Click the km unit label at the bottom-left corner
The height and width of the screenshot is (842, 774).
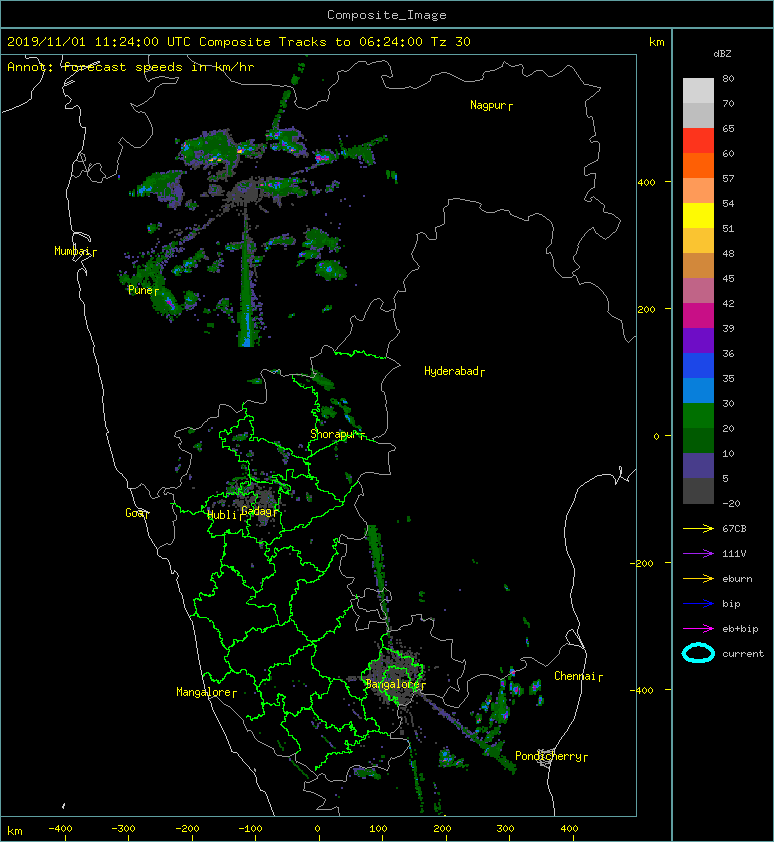point(15,831)
